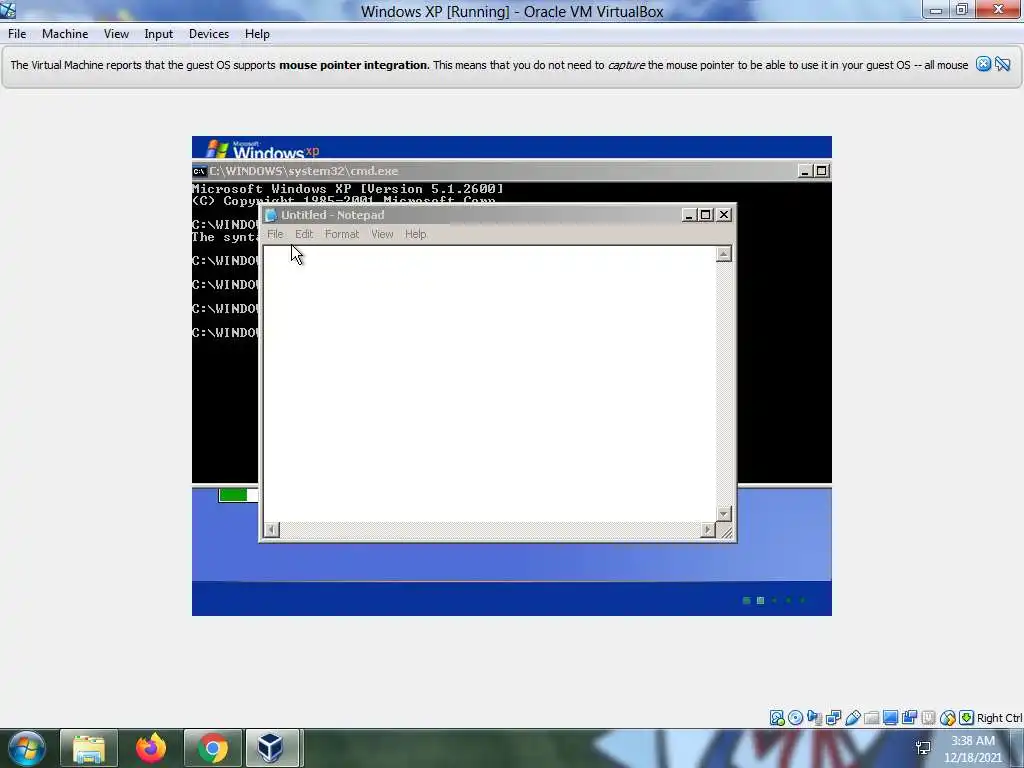Click the hard disk activity status icon

pyautogui.click(x=776, y=718)
